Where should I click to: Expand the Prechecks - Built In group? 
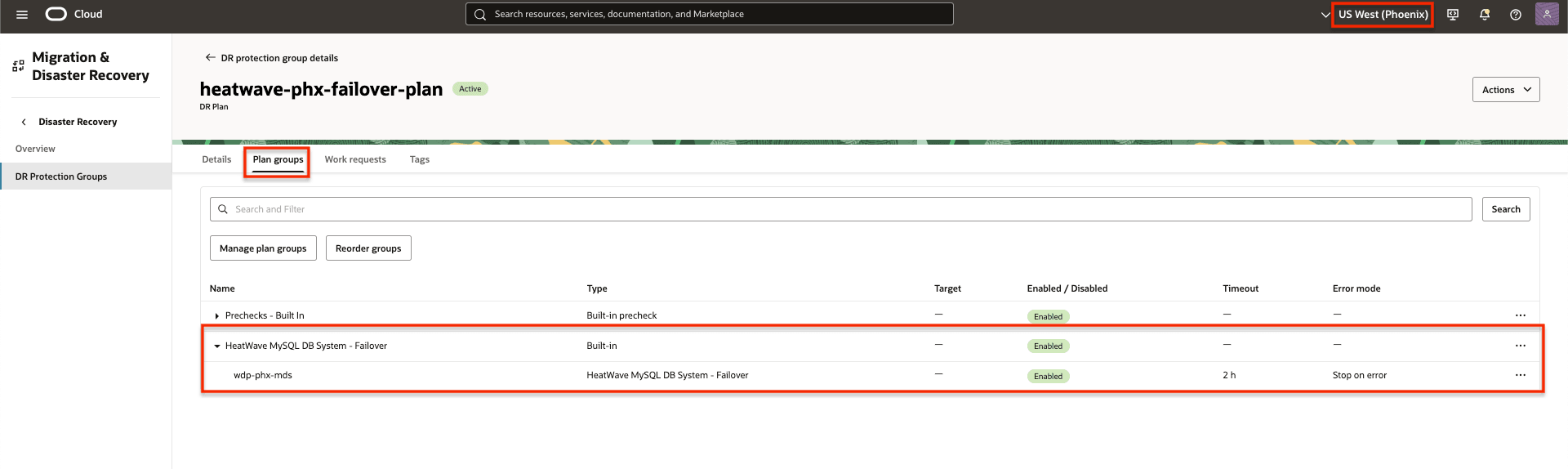[x=216, y=315]
